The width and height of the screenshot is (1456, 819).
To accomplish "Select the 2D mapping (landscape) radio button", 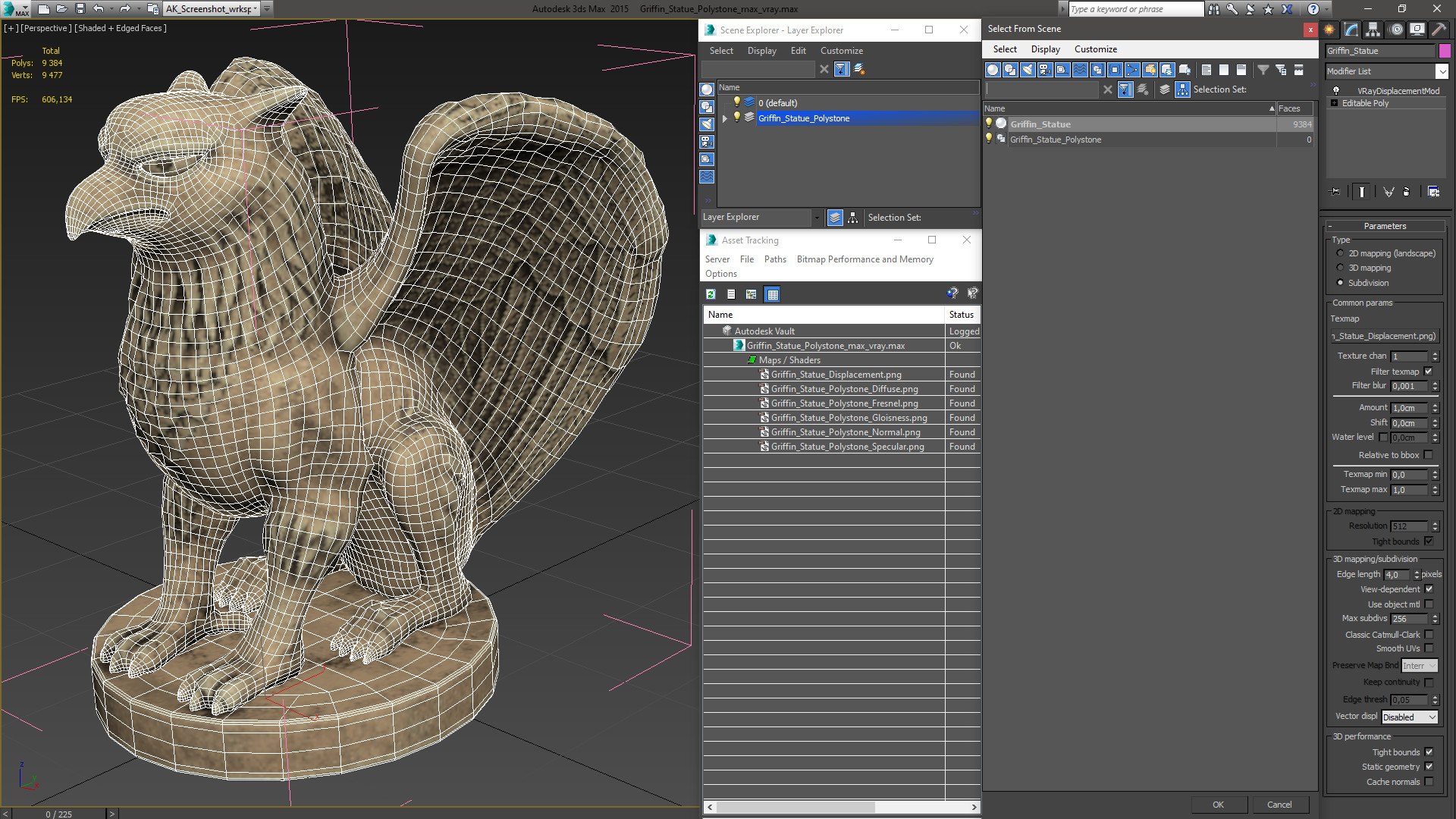I will tap(1340, 253).
